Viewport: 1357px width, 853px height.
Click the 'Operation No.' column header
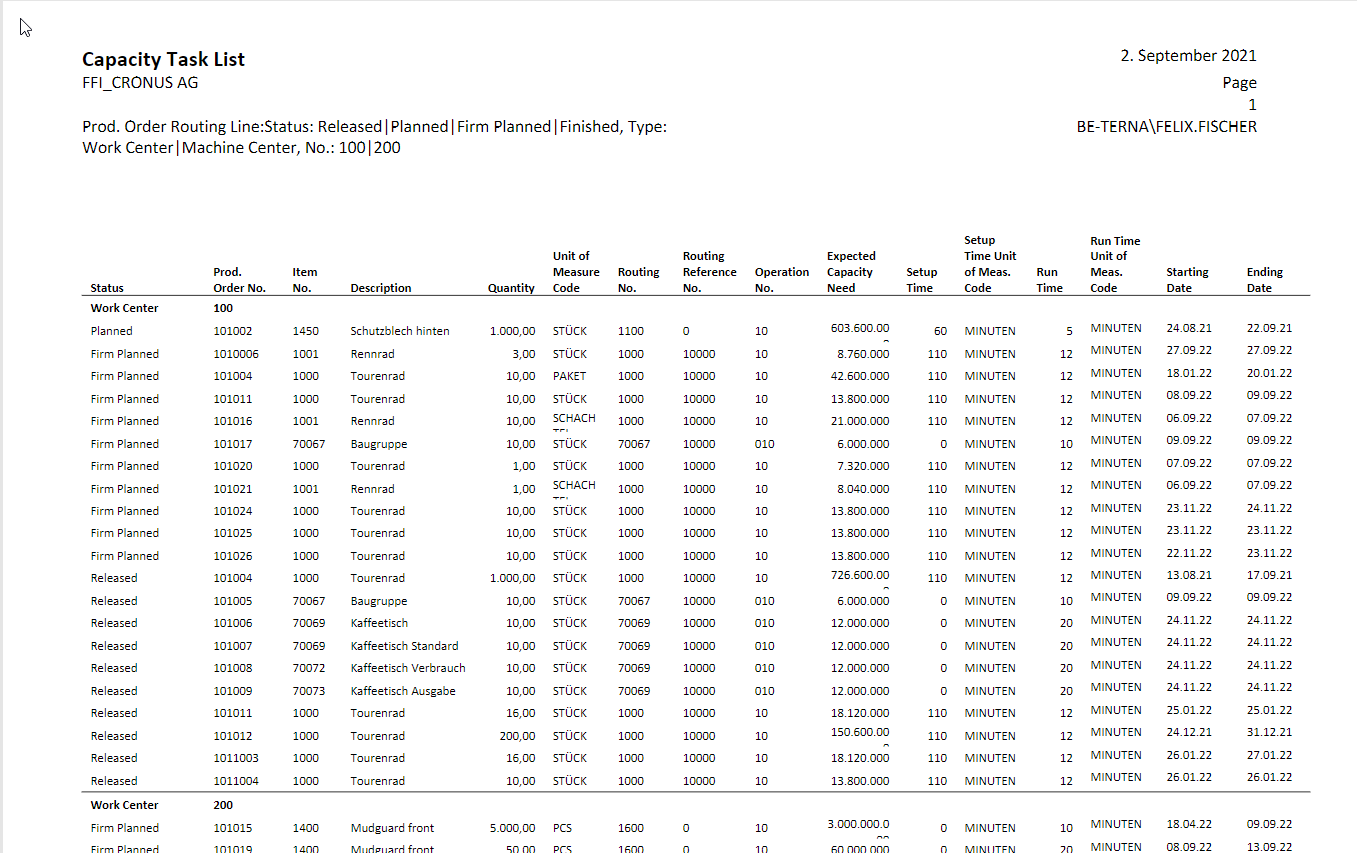pyautogui.click(x=782, y=280)
